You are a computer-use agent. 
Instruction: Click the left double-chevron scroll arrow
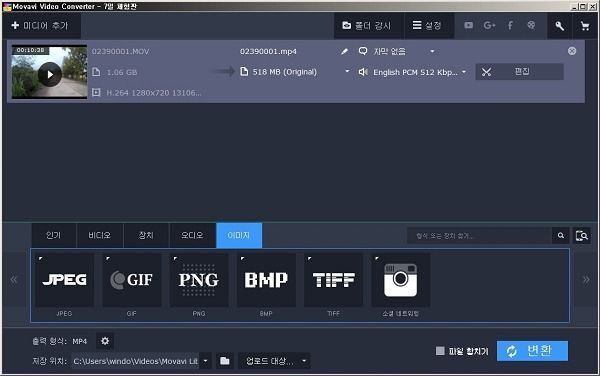point(14,280)
